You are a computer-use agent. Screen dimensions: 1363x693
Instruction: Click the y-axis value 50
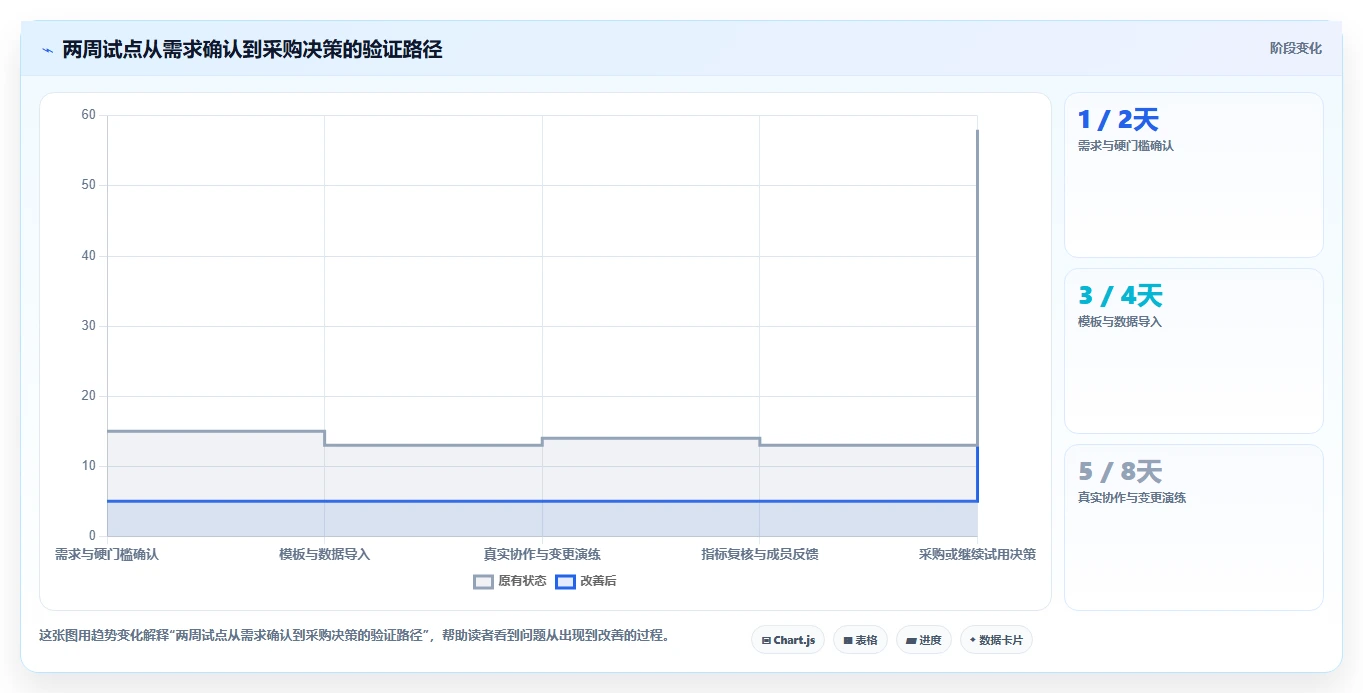[x=88, y=185]
